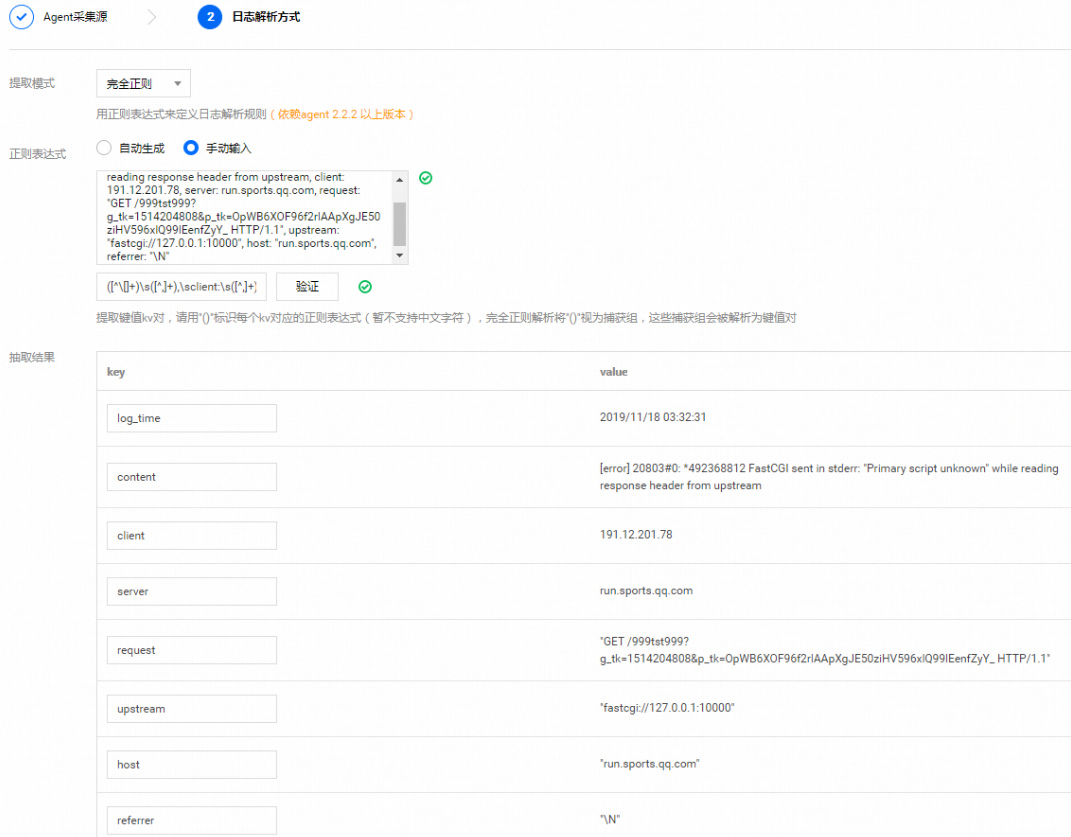Edit the request key field
Screen dimensions: 1071x837
click(x=192, y=650)
